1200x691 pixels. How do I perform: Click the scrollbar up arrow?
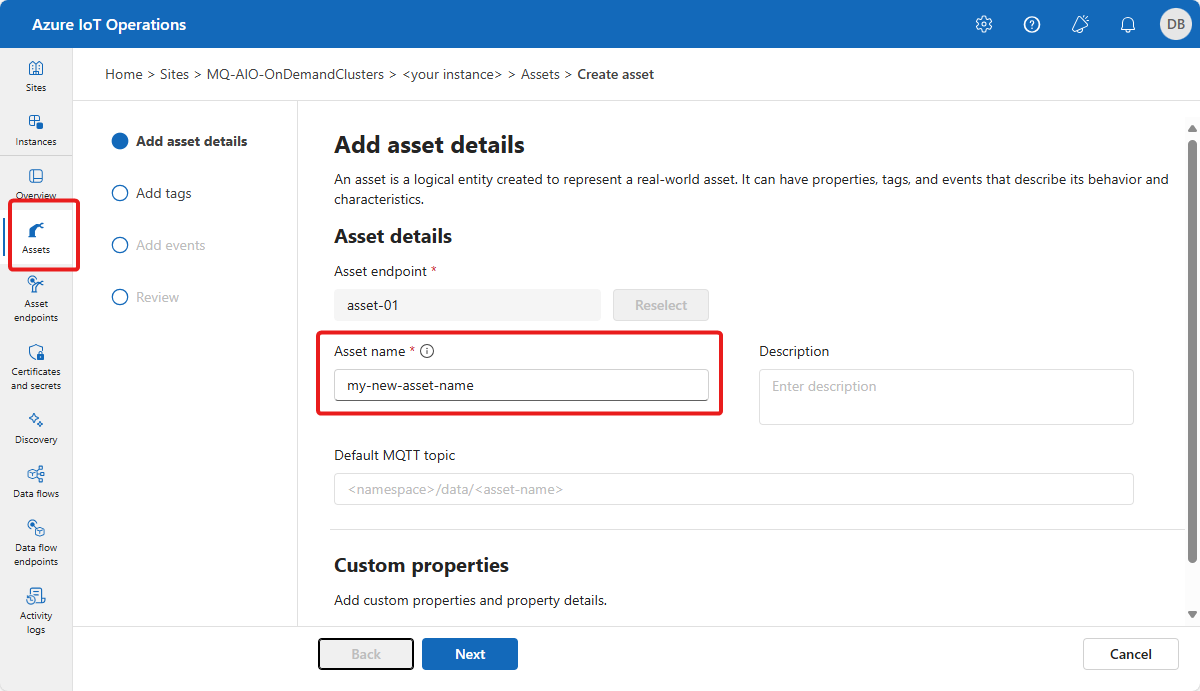pos(1192,128)
